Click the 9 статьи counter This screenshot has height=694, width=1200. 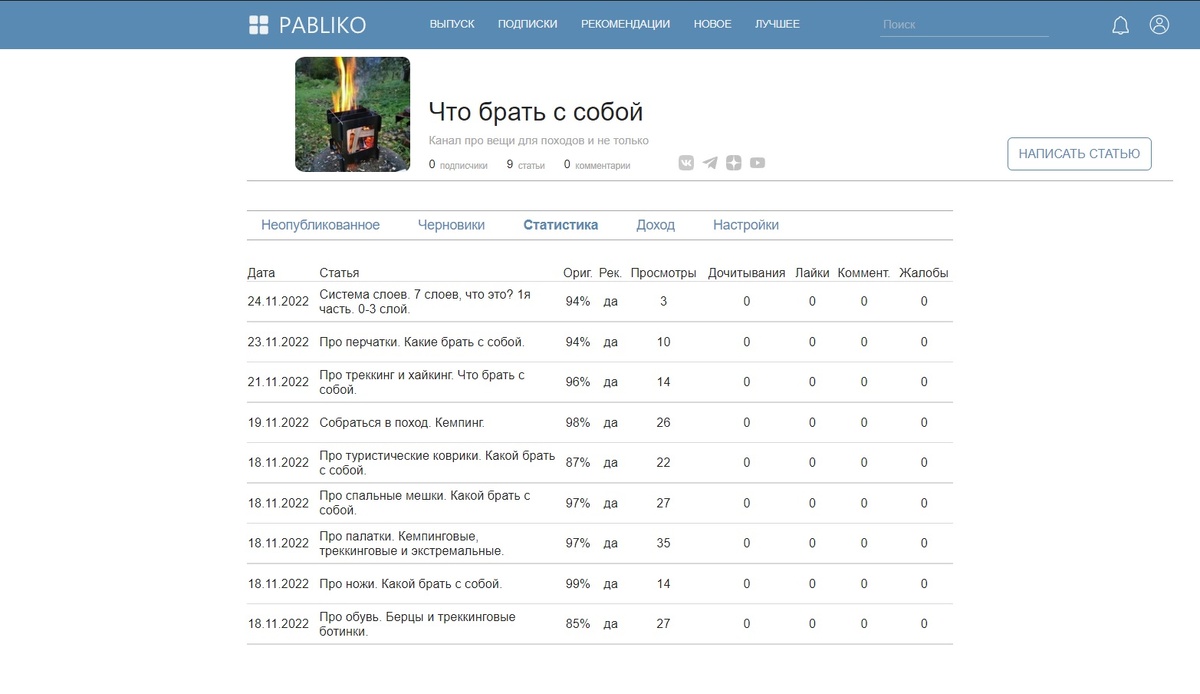click(526, 165)
